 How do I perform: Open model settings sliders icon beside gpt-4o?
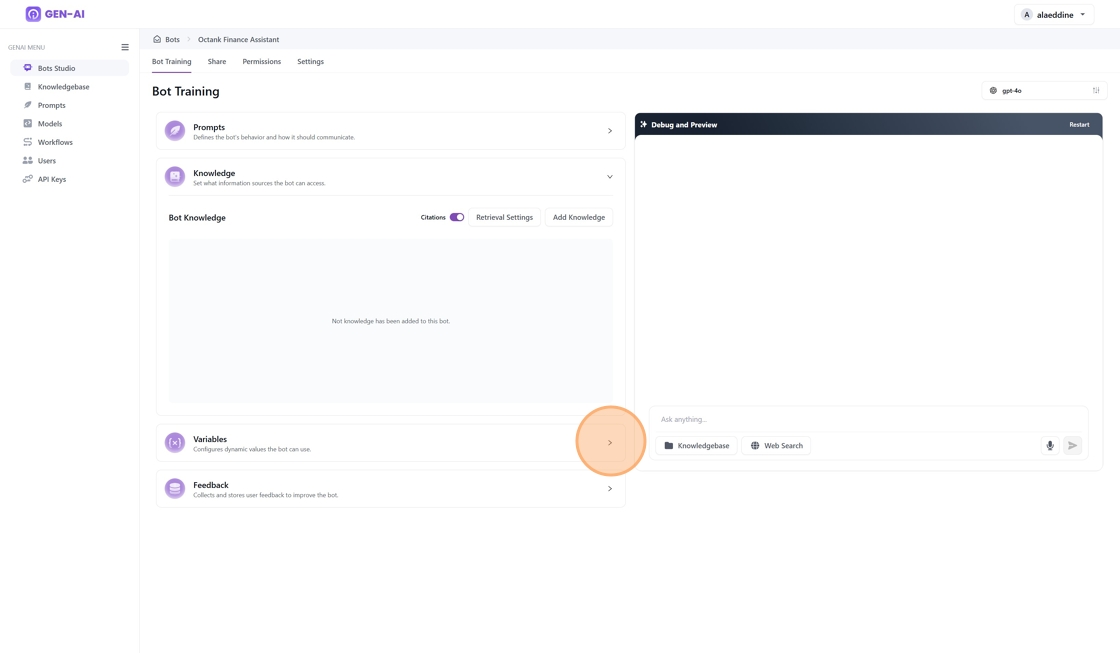(x=1096, y=91)
